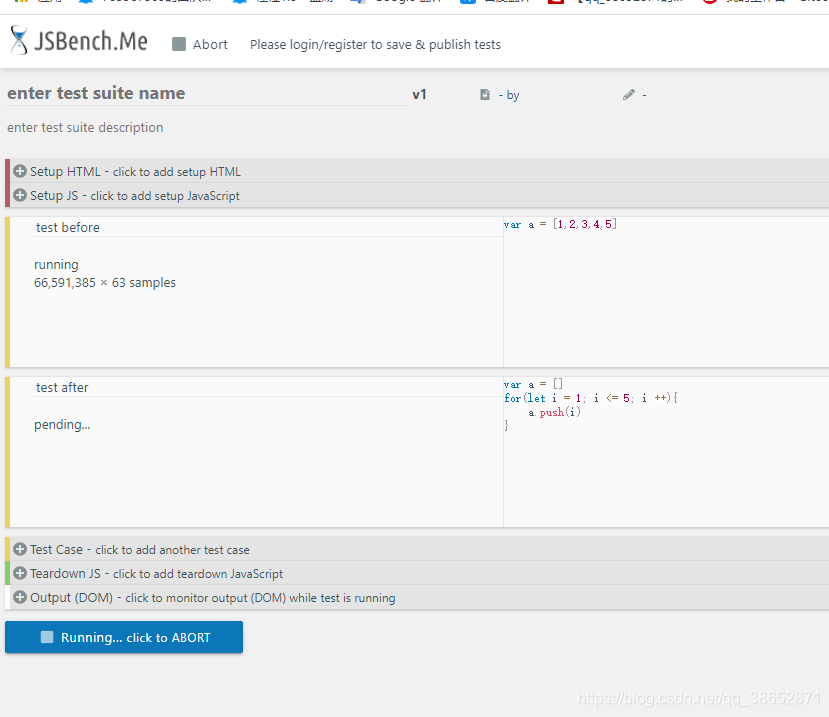Viewport: 829px width, 717px height.
Task: Expand Teardown JS plus icon
Action: 20,573
